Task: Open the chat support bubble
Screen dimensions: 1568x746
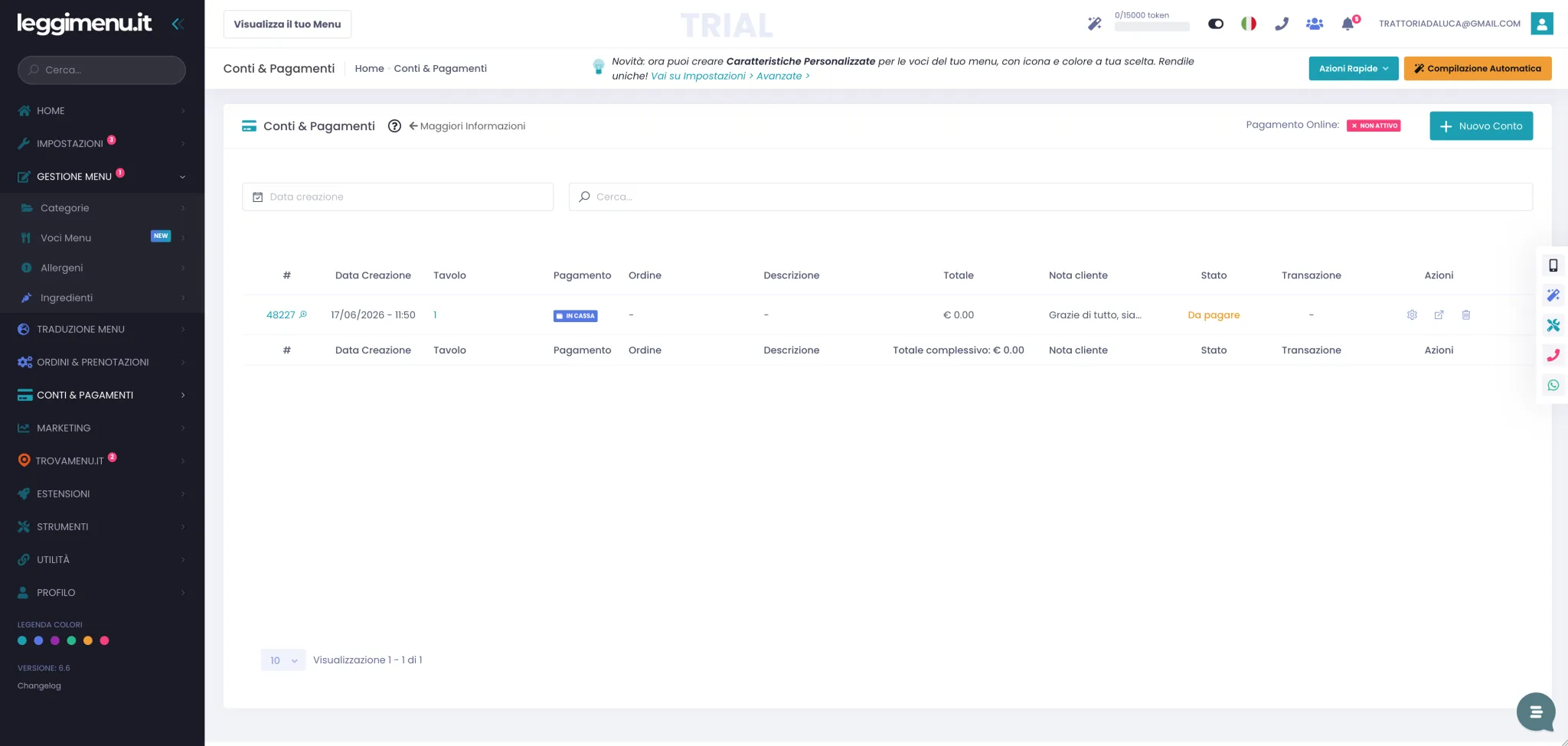Action: (1535, 712)
